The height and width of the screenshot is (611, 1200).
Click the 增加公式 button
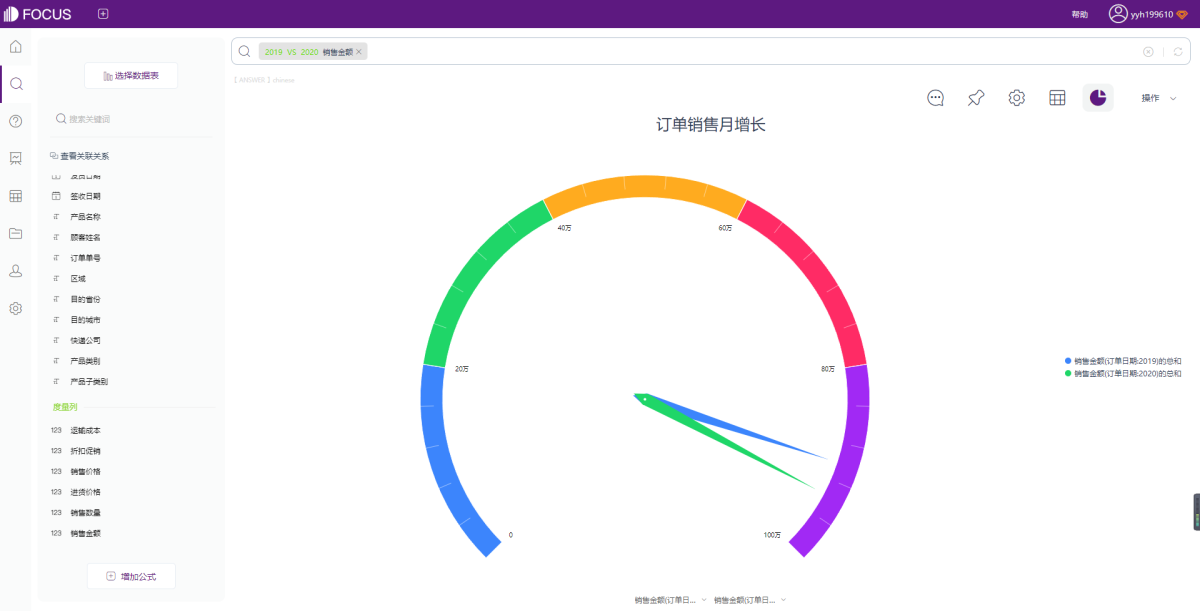coord(131,576)
